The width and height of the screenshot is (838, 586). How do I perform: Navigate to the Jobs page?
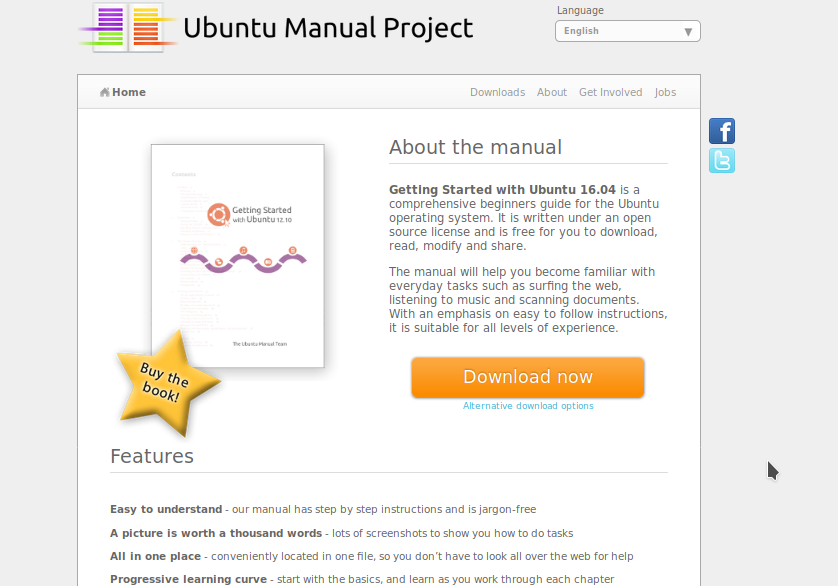pos(665,92)
